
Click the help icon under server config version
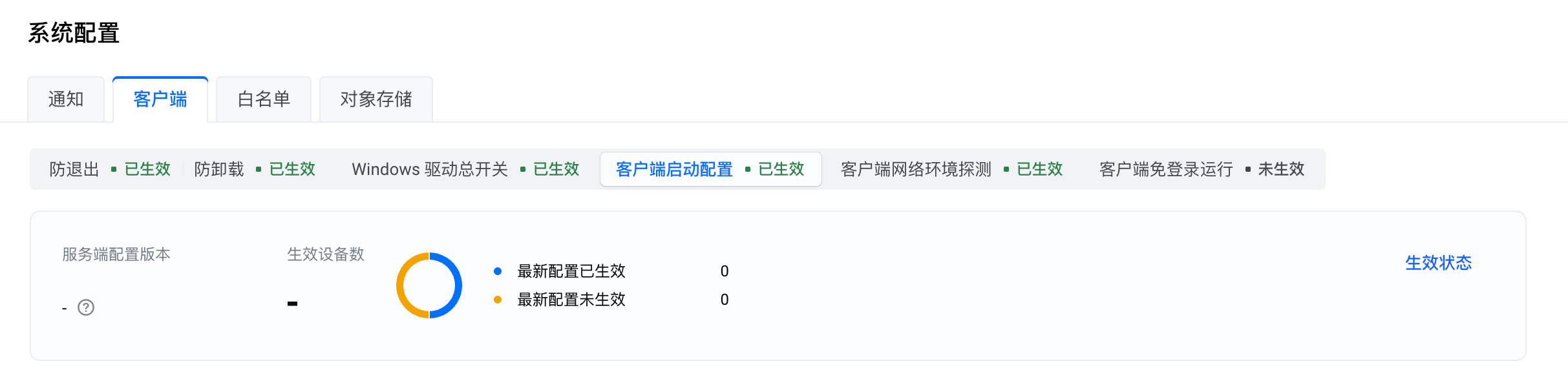(86, 307)
